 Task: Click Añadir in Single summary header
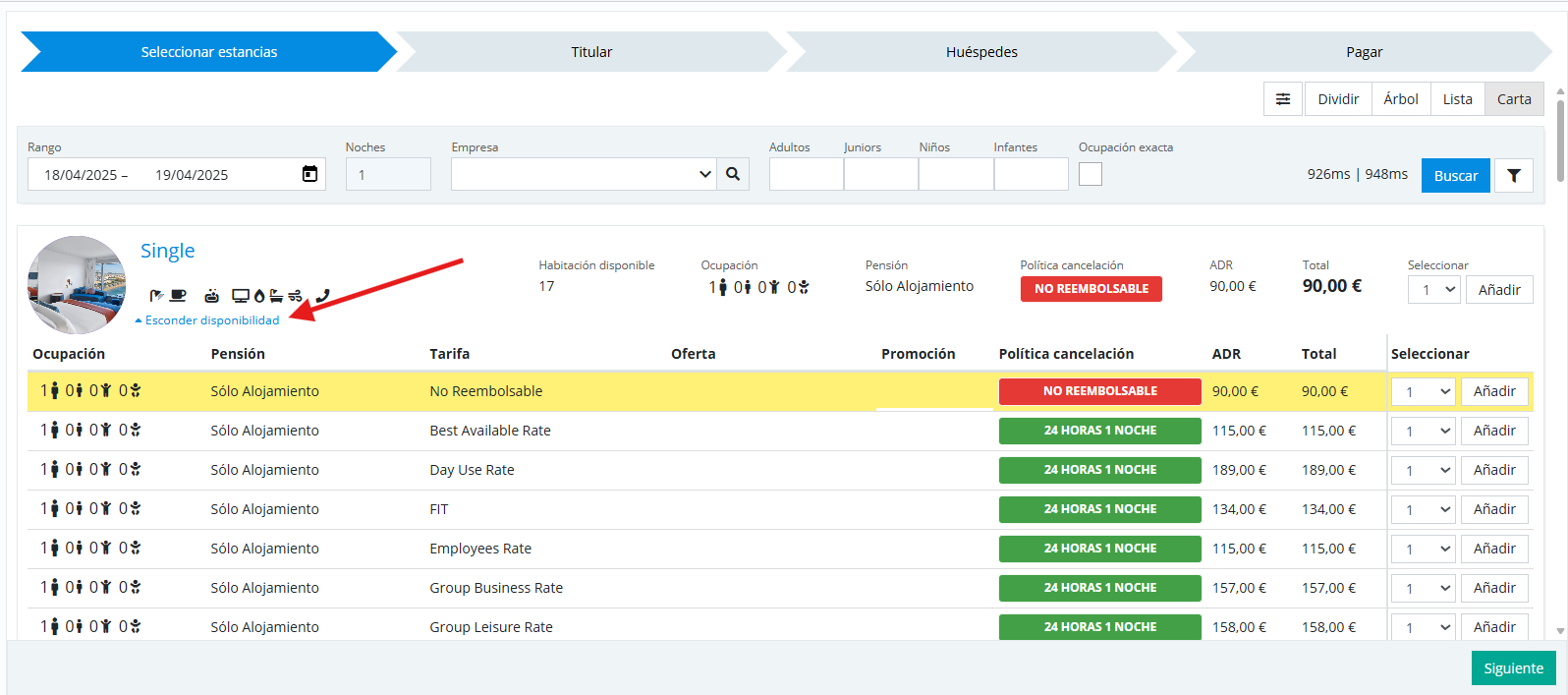1499,290
